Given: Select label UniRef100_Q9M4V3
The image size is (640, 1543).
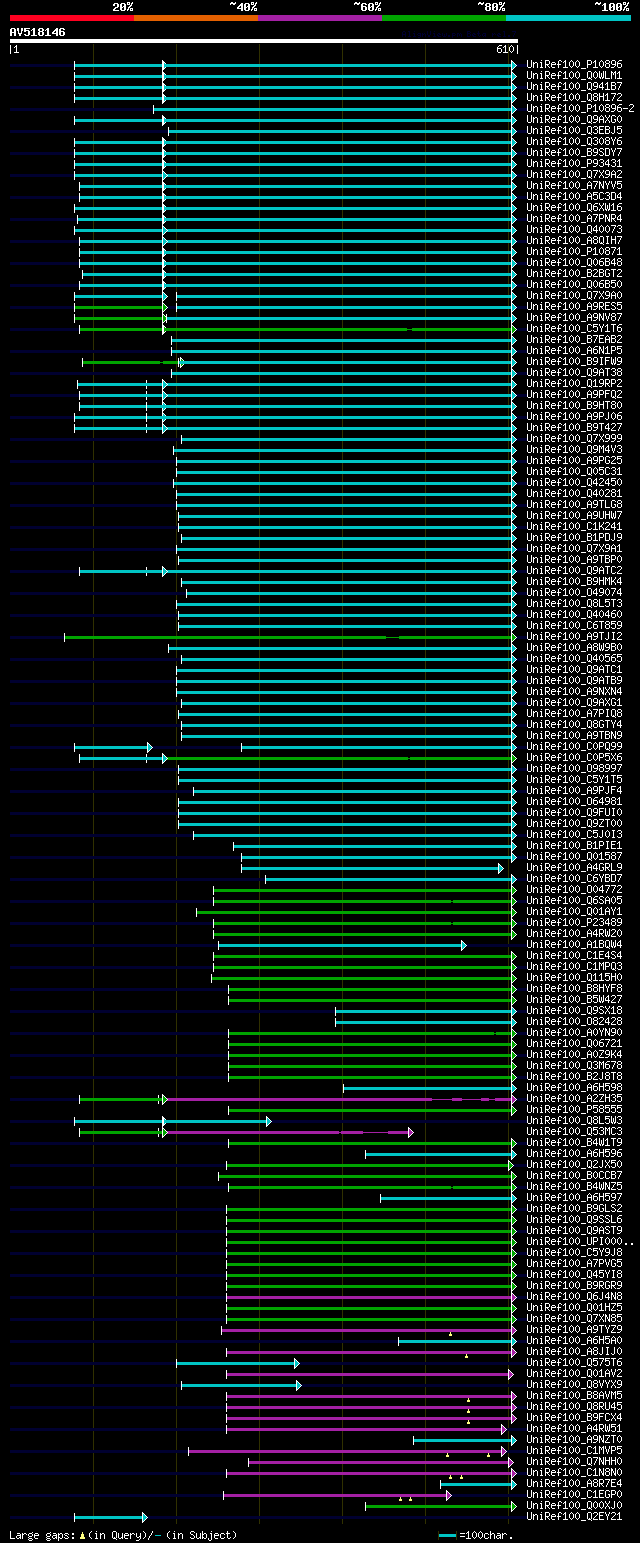Looking at the screenshot, I should click(574, 450).
